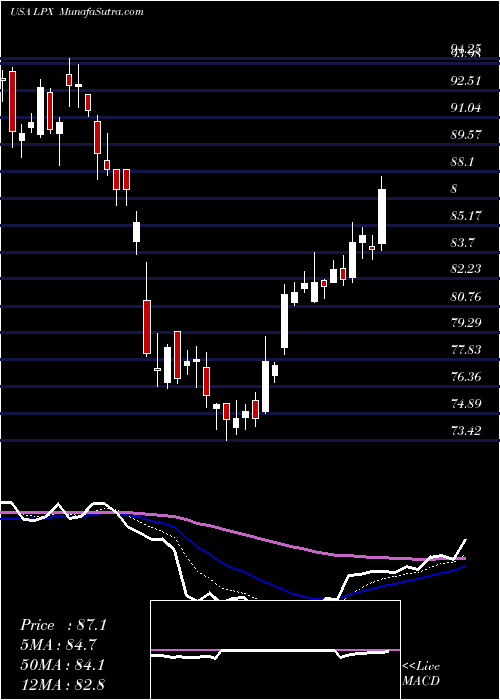Click the 79.29 price axis label
Image resolution: width=500 pixels, height=700 pixels.
(x=466, y=322)
